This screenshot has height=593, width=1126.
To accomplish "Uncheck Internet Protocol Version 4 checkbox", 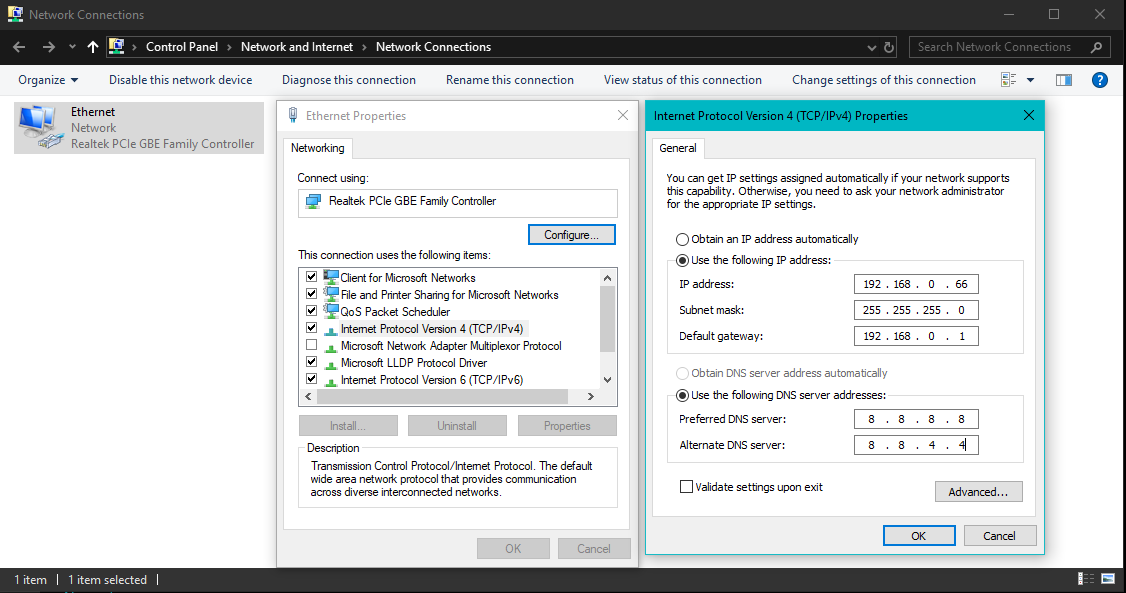I will tap(311, 327).
